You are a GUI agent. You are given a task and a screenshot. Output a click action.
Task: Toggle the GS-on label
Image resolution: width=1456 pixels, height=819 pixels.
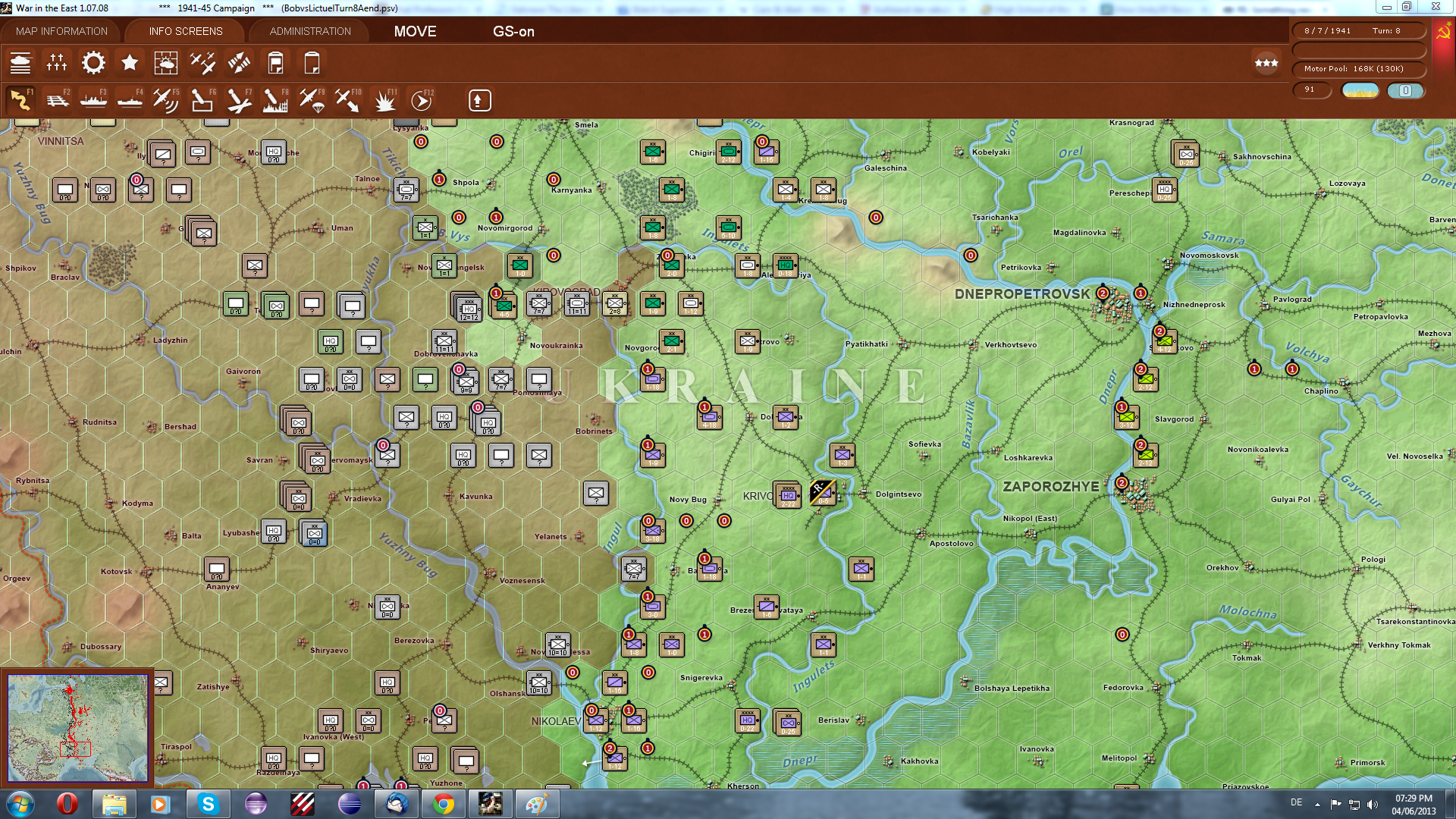[513, 31]
